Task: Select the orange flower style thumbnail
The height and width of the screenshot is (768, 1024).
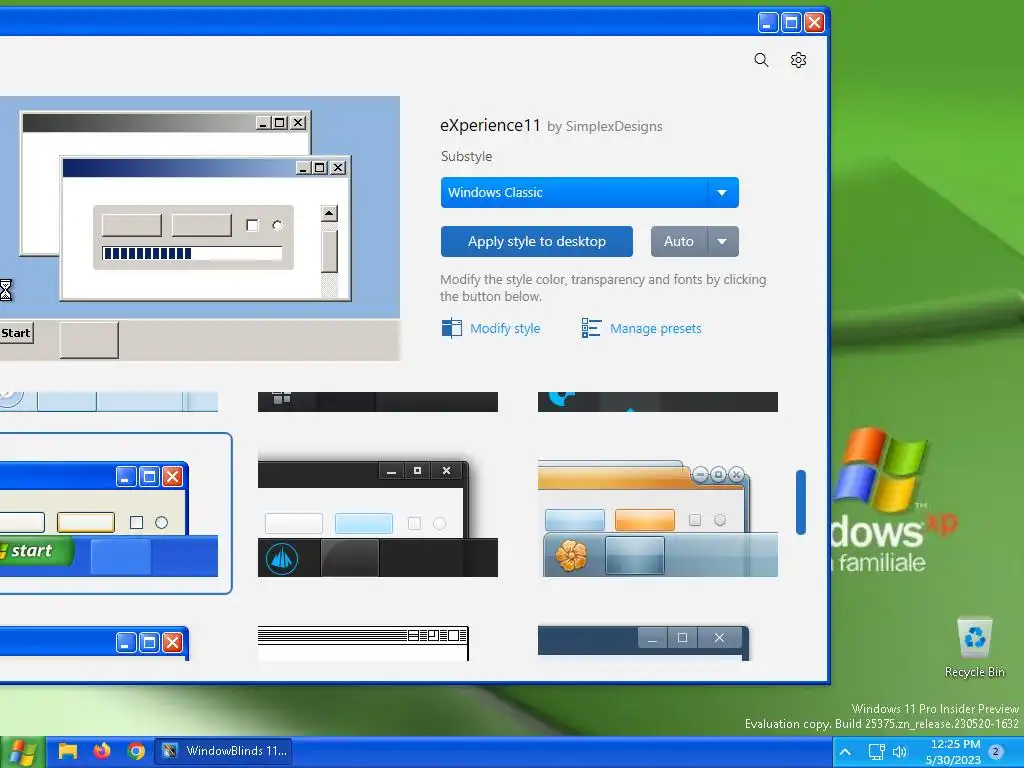Action: click(x=658, y=518)
